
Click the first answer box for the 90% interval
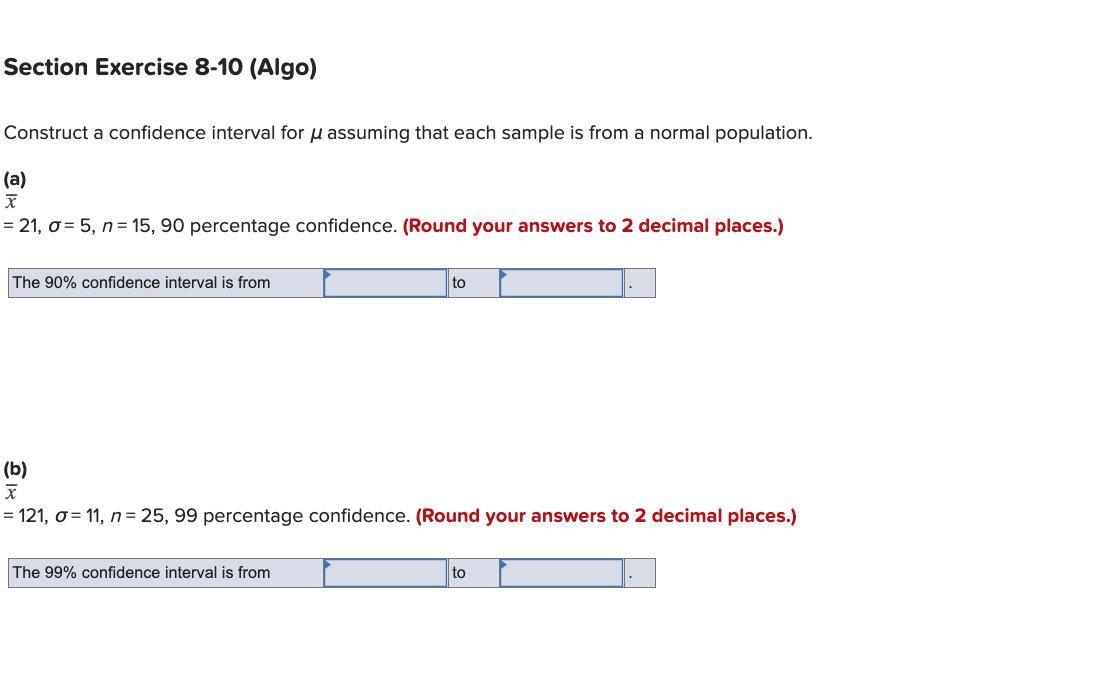[385, 284]
